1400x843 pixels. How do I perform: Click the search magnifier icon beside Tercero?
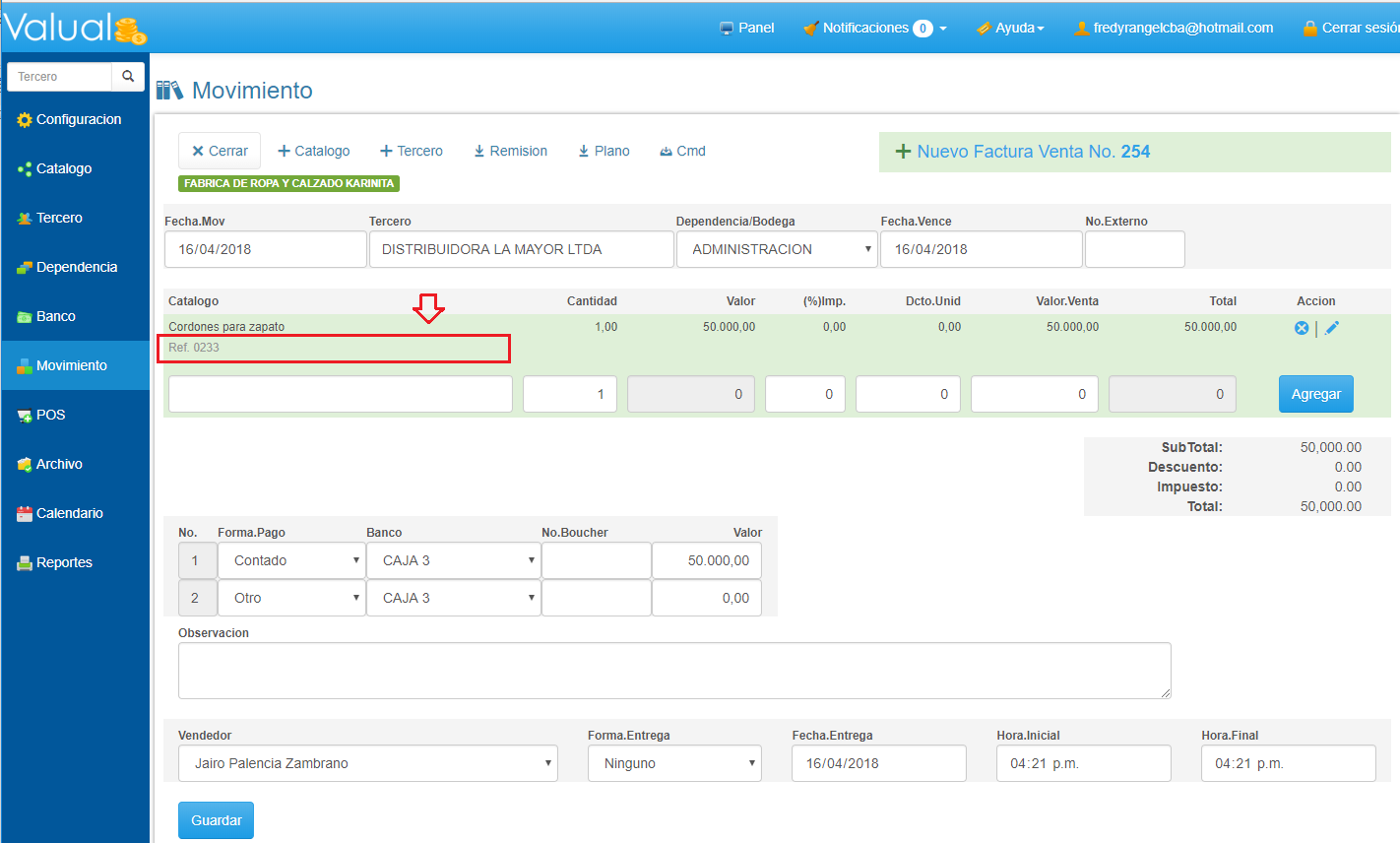pyautogui.click(x=128, y=77)
